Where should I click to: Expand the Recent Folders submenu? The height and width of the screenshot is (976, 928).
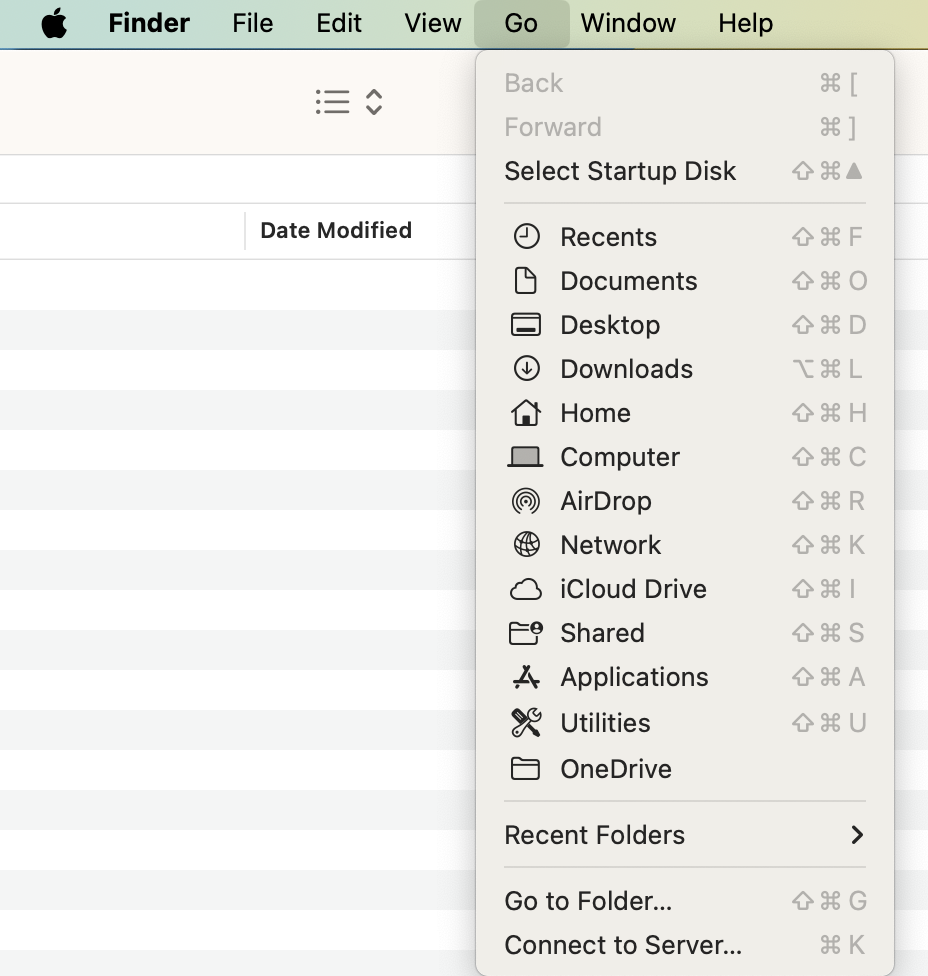pos(685,835)
